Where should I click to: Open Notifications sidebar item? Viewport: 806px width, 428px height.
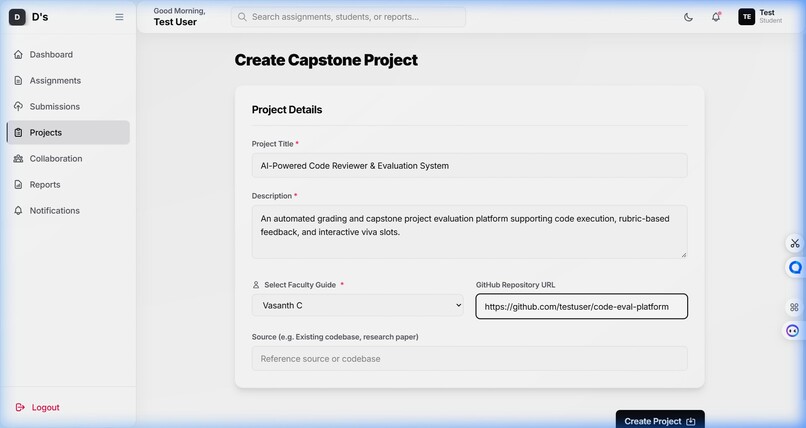coord(68,211)
